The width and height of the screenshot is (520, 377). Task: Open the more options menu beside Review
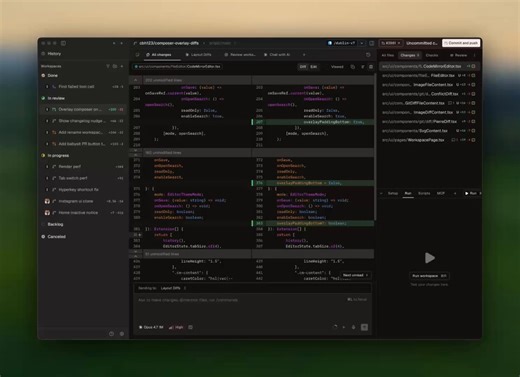pyautogui.click(x=474, y=55)
